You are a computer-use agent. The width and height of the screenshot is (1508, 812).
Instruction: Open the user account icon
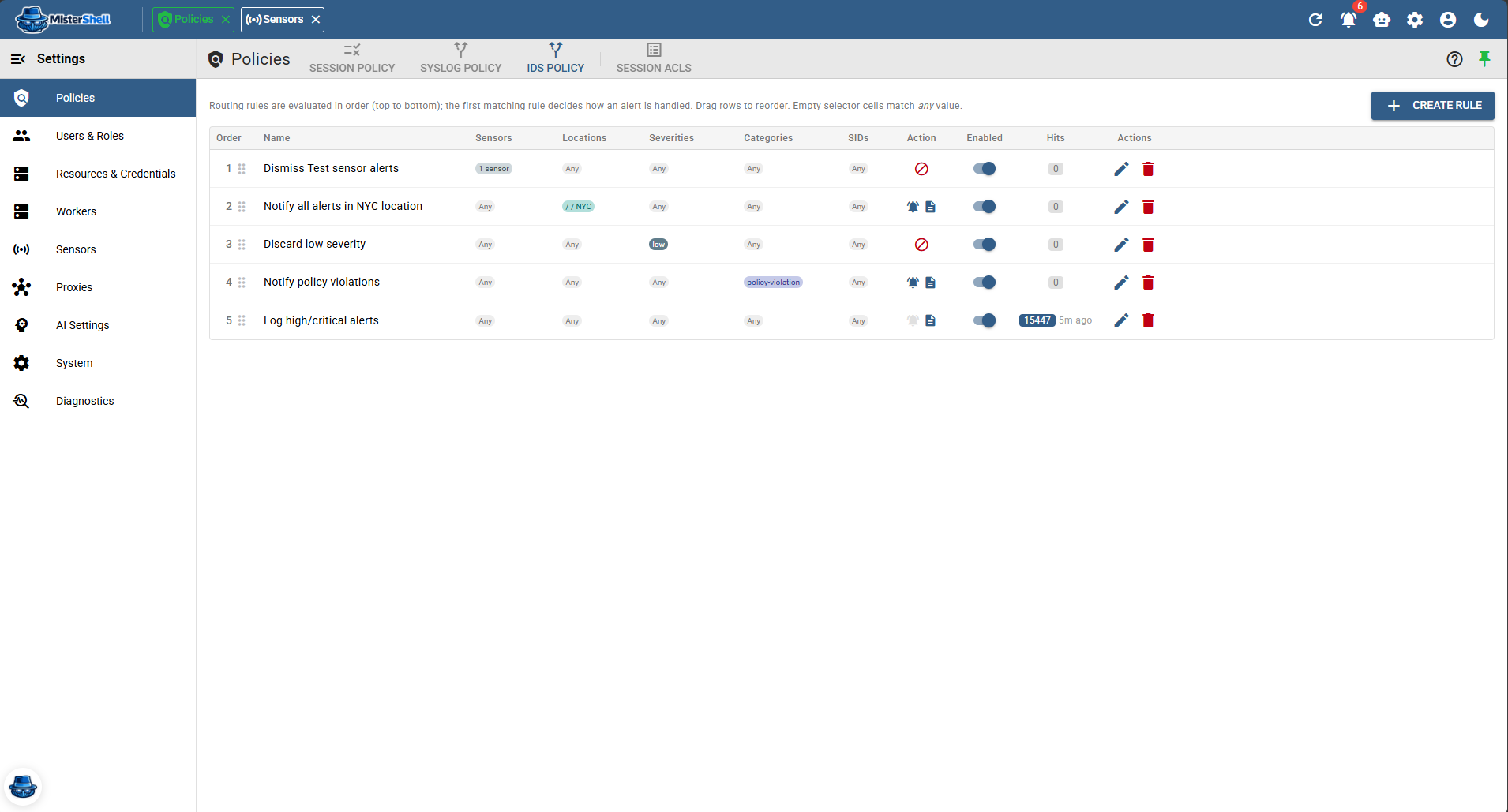1448,20
